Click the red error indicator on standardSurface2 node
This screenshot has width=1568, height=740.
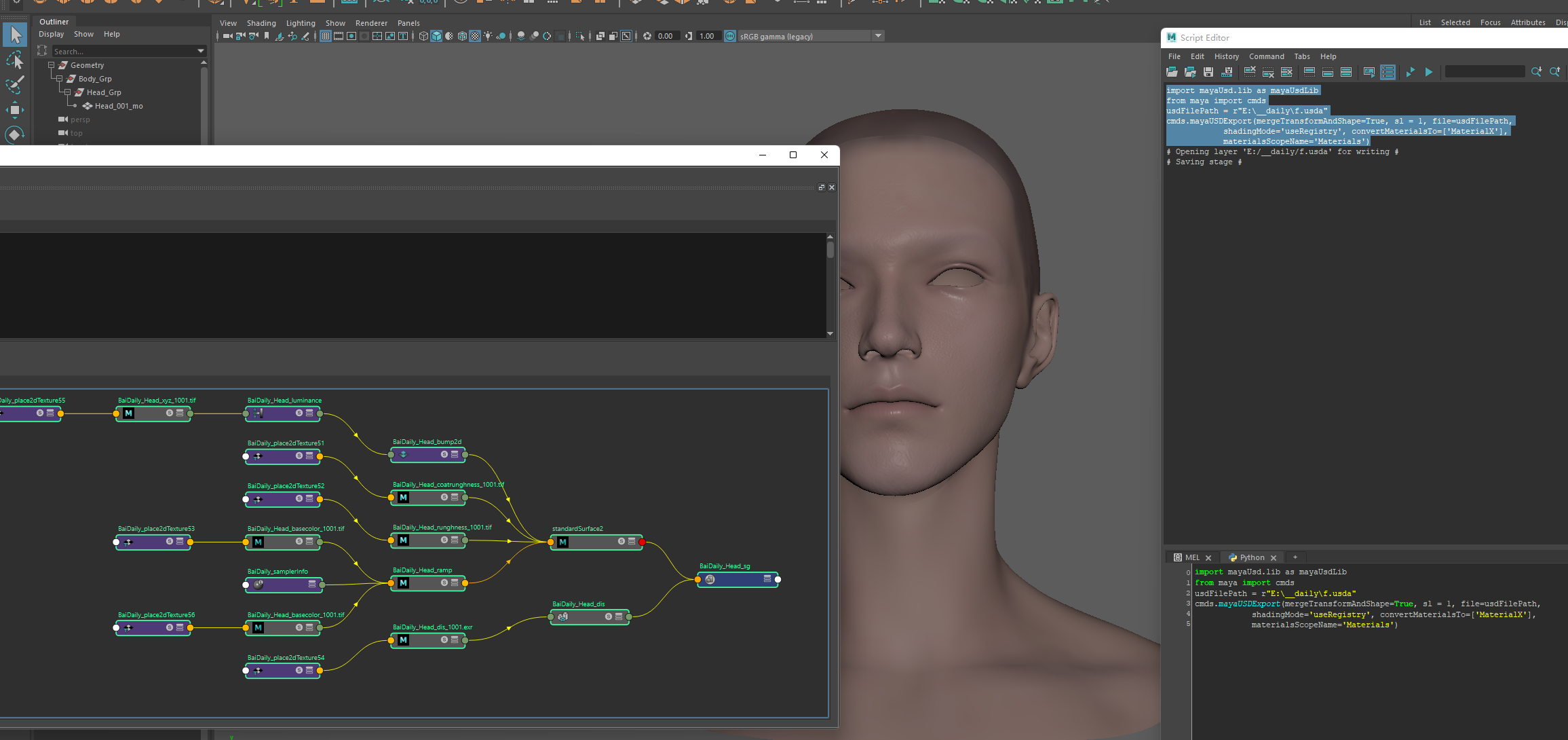click(x=641, y=542)
